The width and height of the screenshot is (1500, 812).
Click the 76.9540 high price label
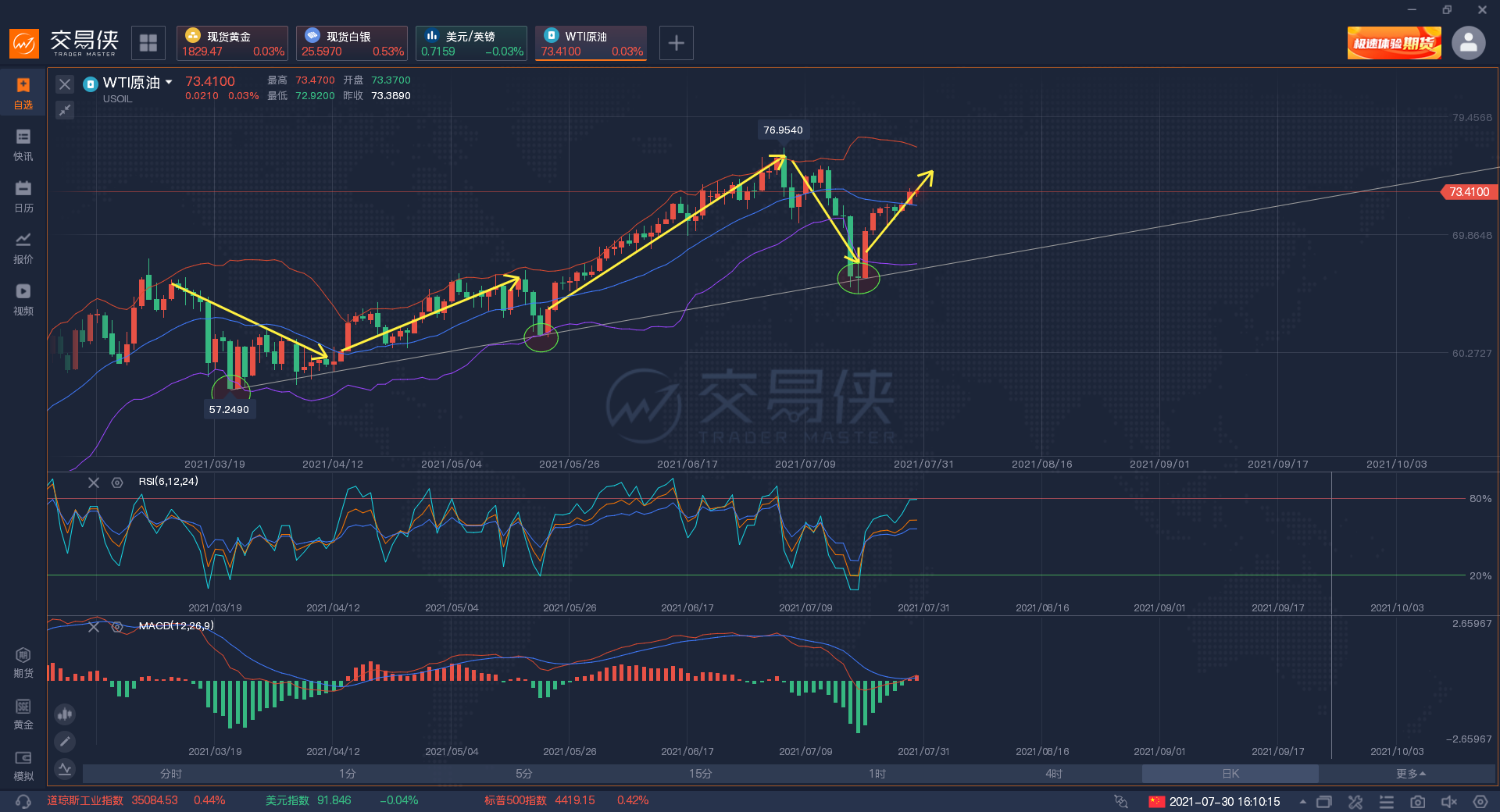click(783, 130)
